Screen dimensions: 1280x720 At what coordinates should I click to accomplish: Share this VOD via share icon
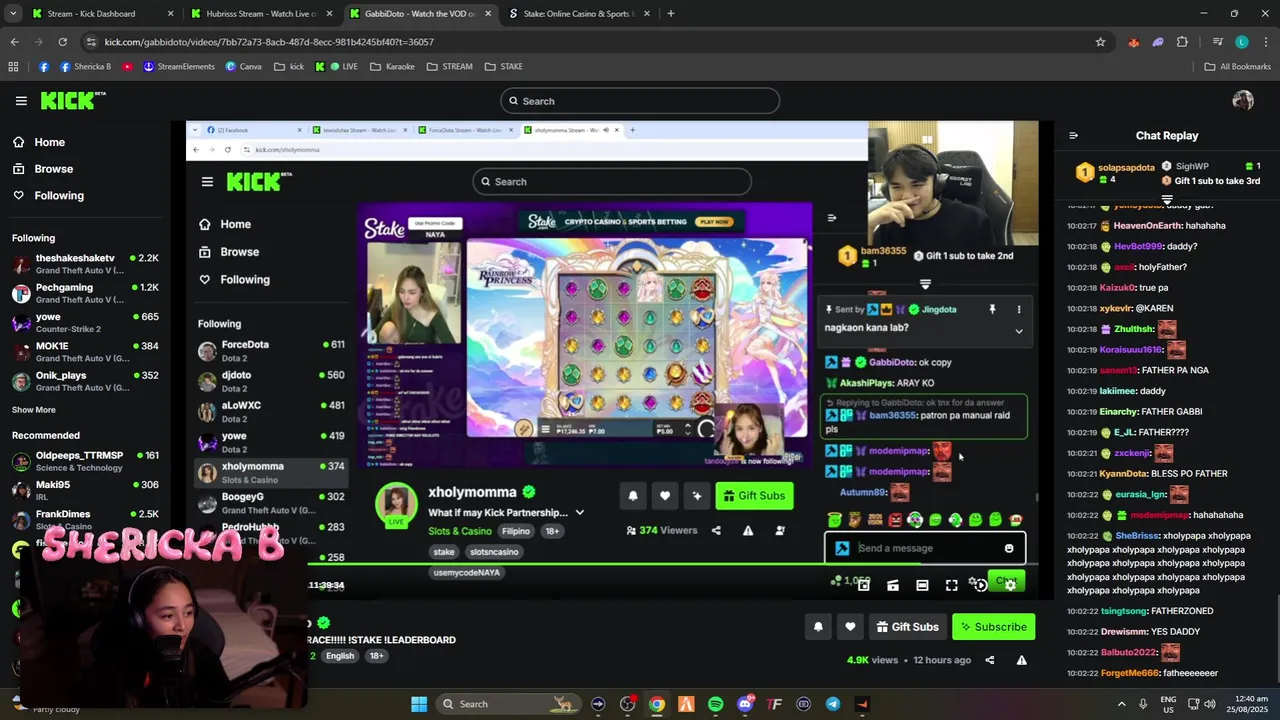pyautogui.click(x=989, y=660)
